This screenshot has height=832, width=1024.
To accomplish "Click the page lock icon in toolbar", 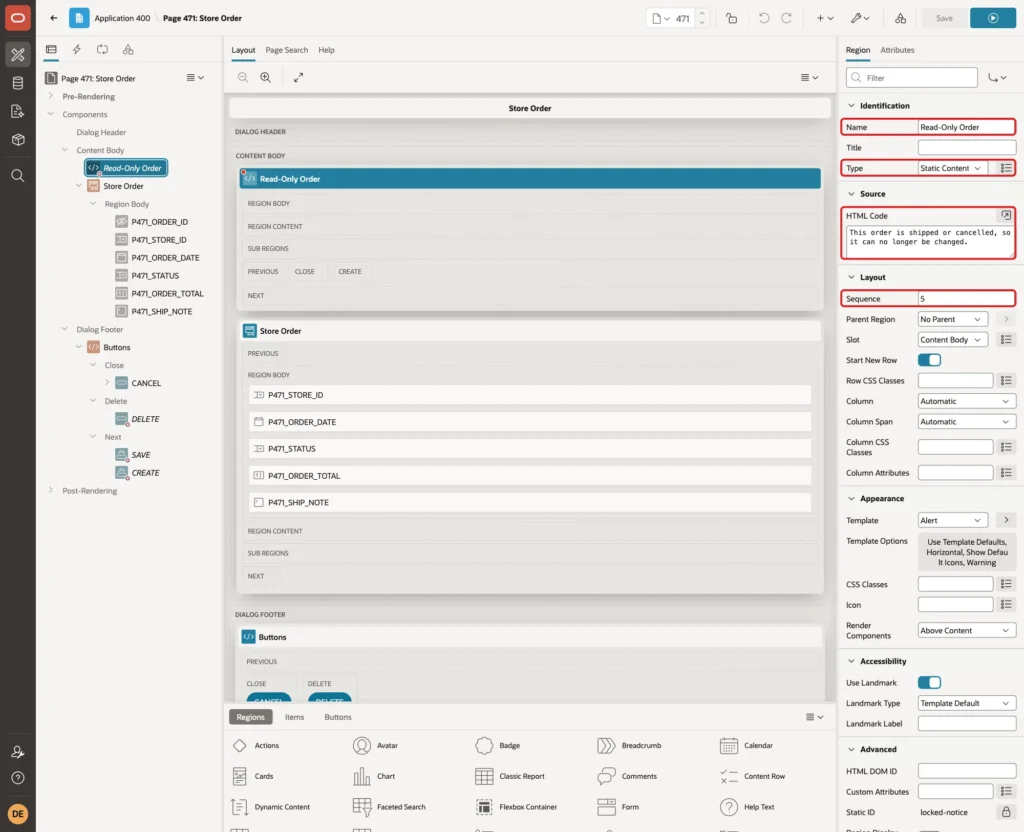I will [731, 18].
